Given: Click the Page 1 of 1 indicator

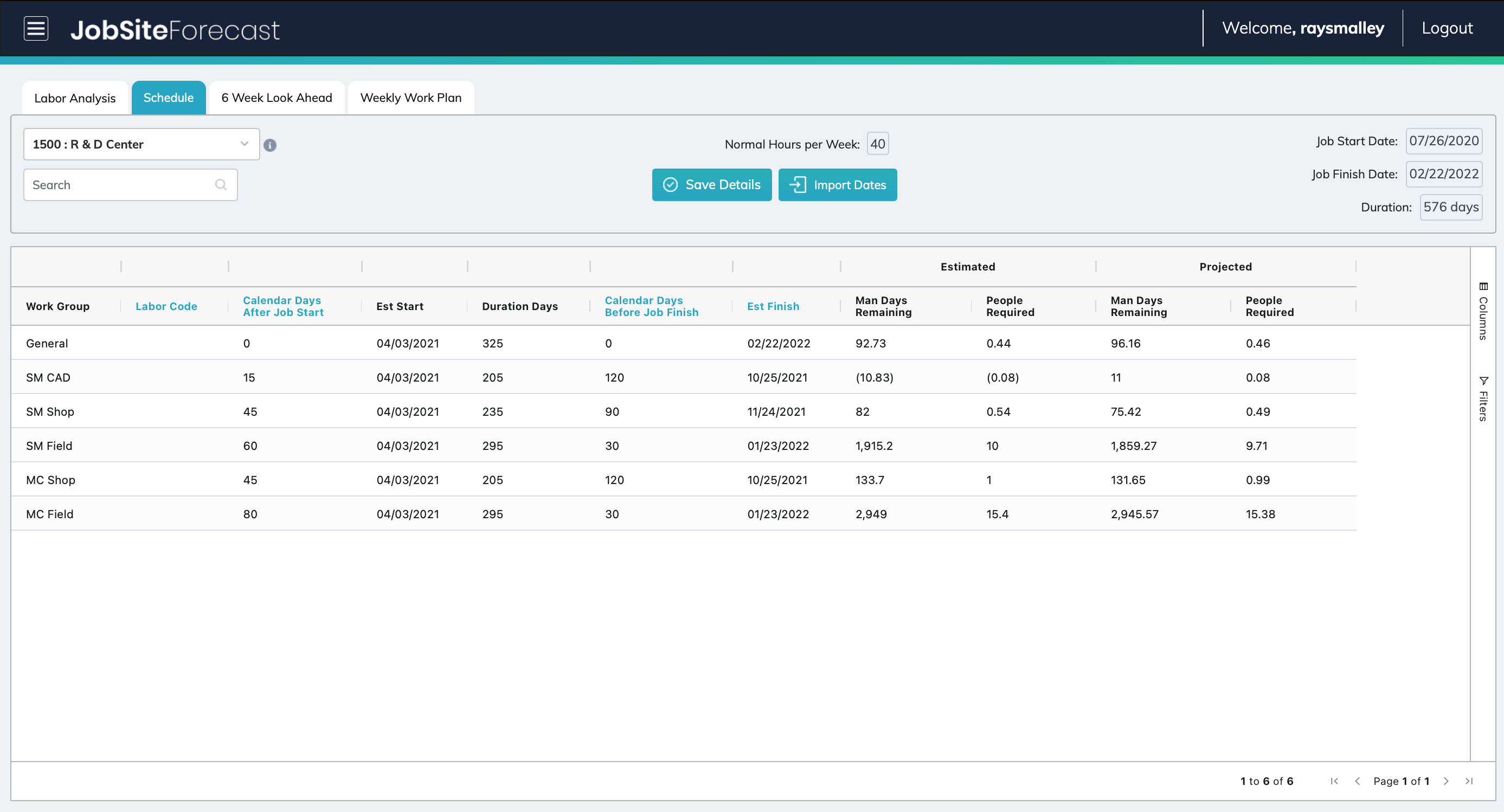Looking at the screenshot, I should click(x=1401, y=781).
